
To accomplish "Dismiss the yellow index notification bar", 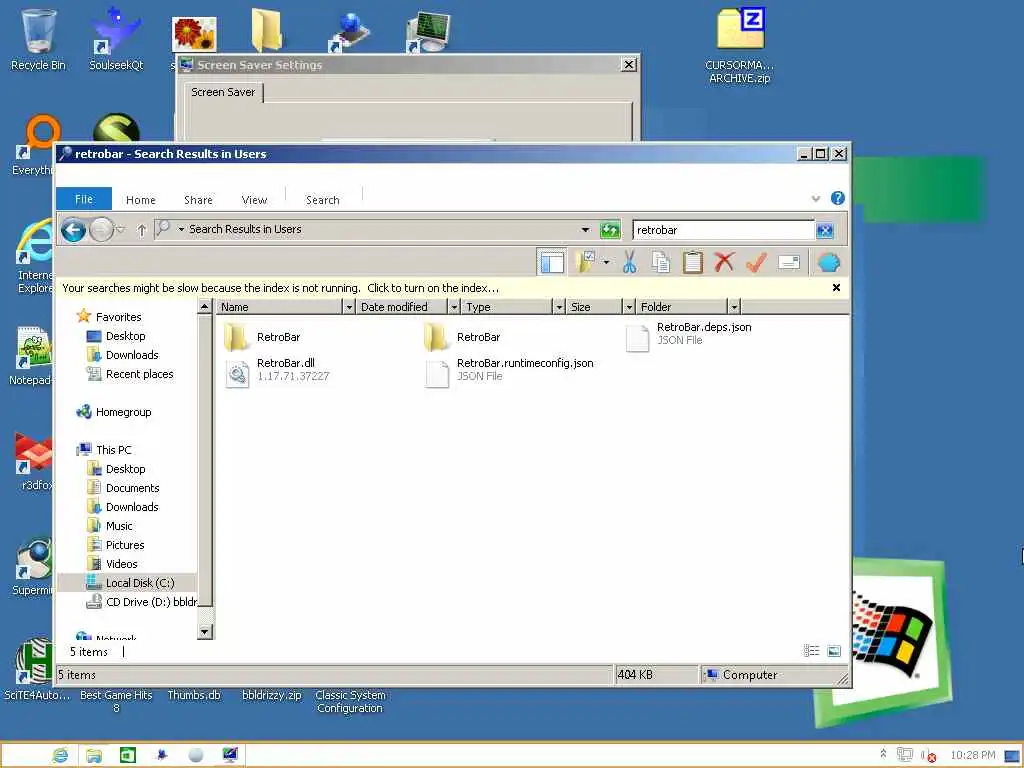I will [836, 287].
